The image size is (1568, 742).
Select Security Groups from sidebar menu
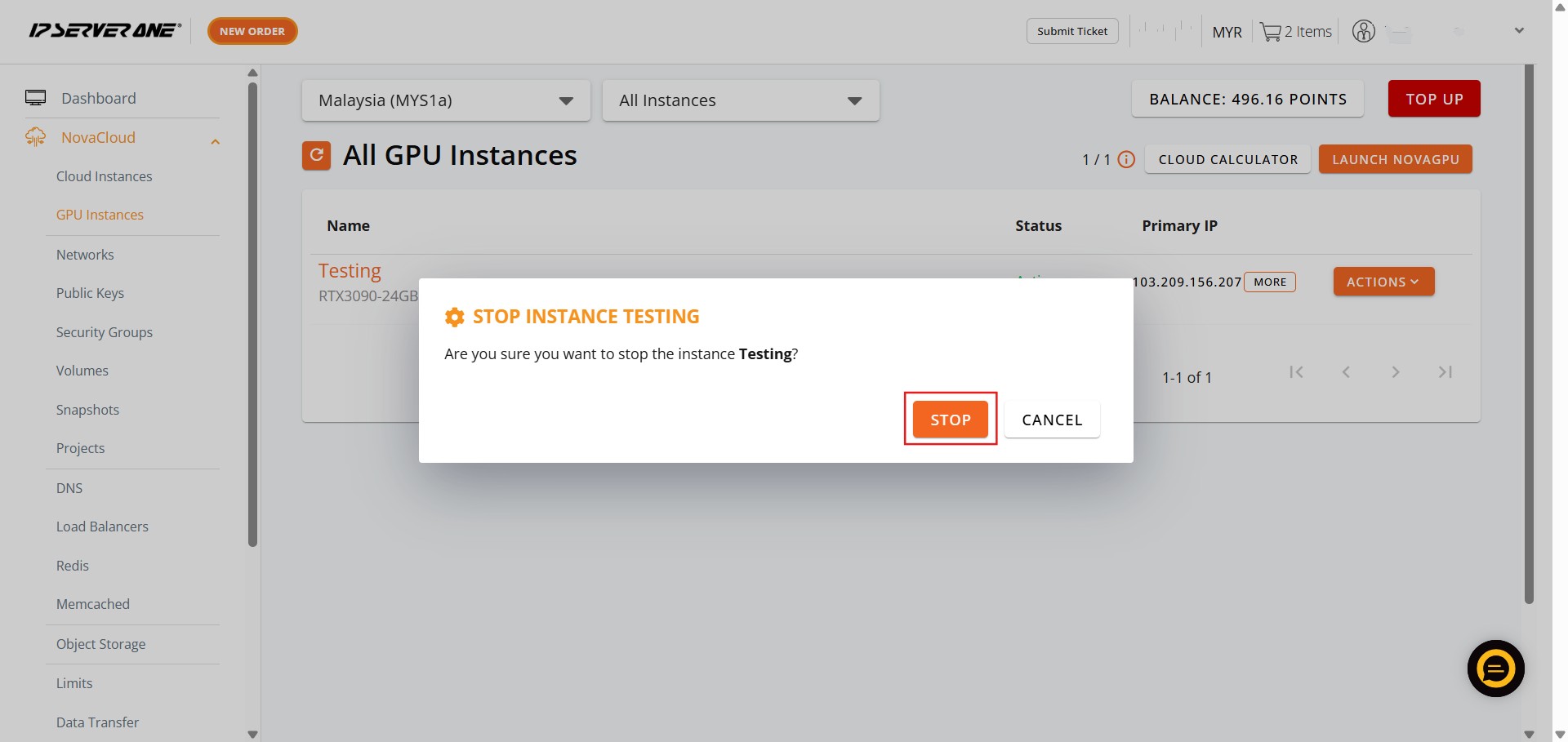point(104,332)
